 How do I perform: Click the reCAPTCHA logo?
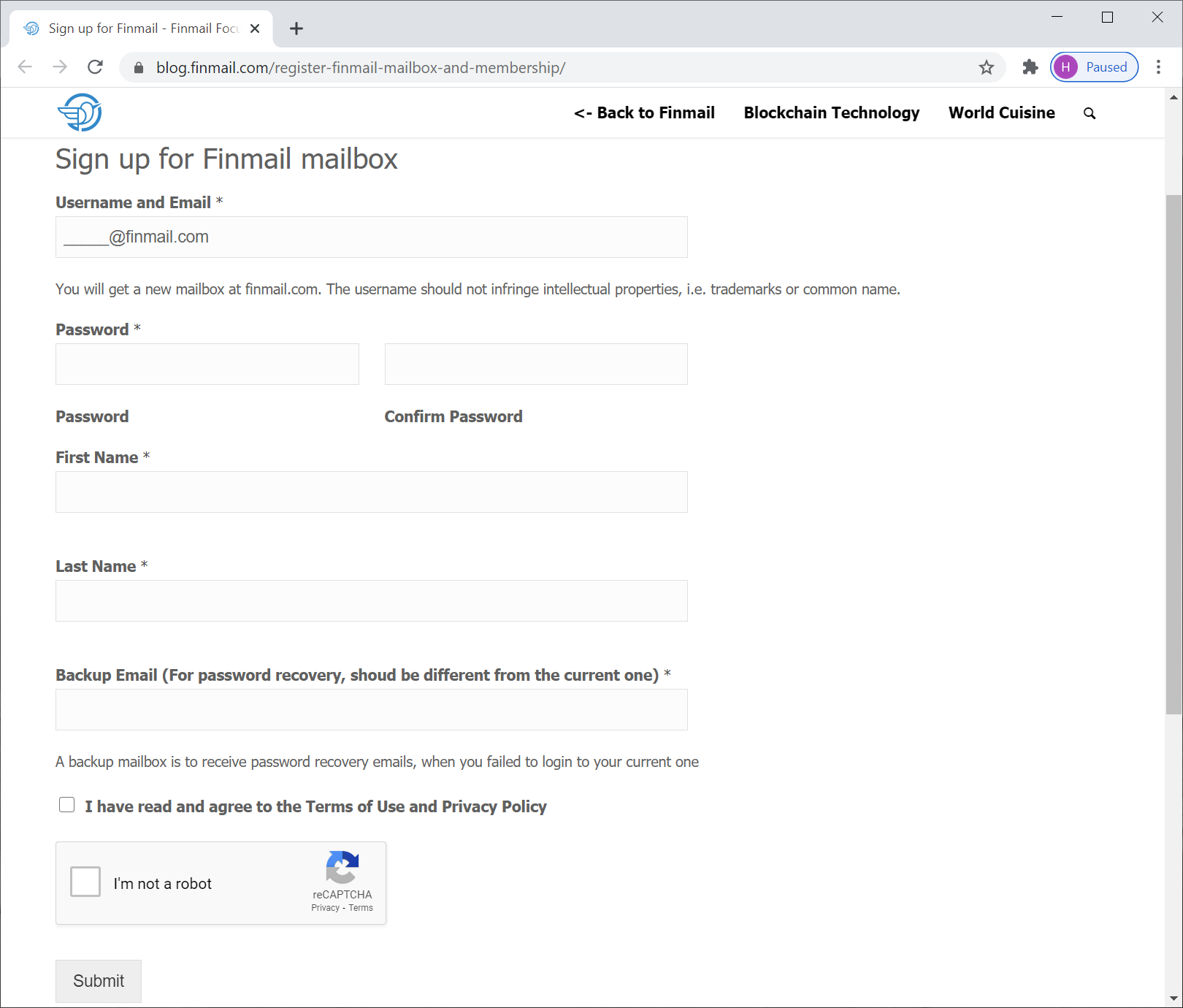pos(342,867)
